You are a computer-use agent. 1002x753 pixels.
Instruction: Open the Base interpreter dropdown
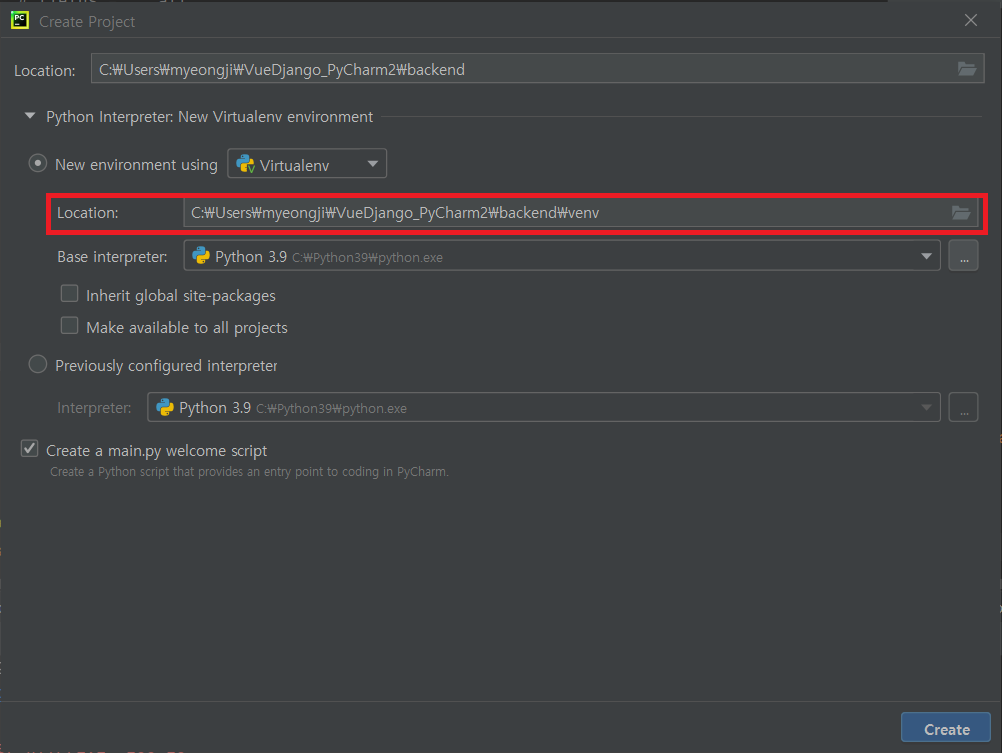(x=926, y=256)
